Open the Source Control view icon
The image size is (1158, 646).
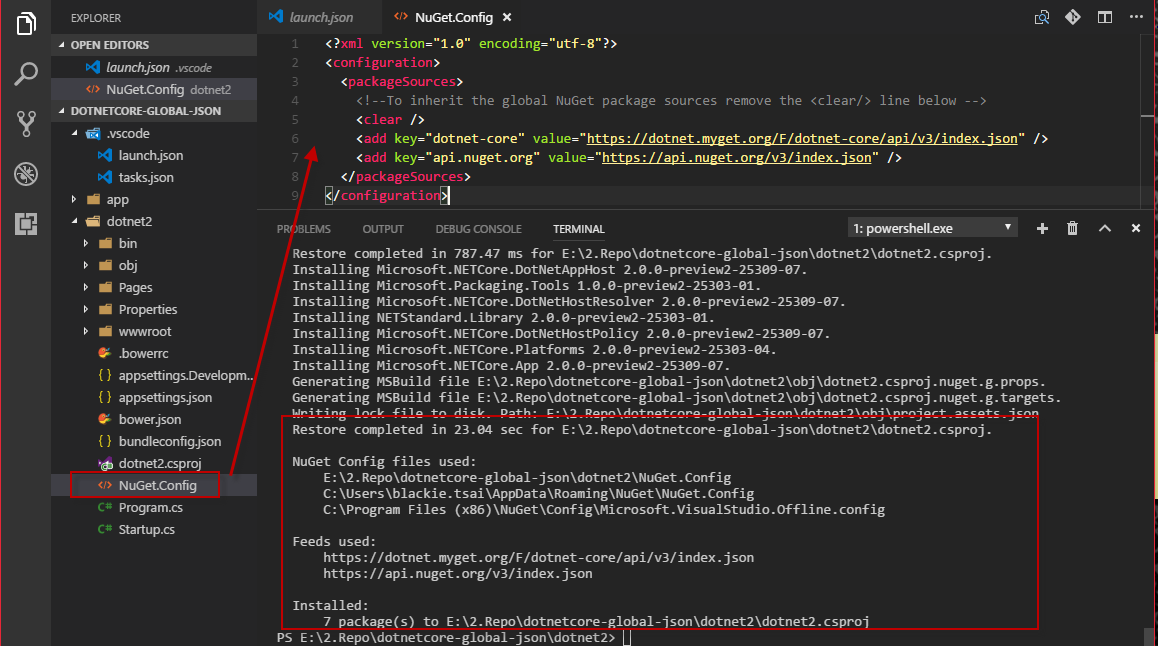[26, 124]
